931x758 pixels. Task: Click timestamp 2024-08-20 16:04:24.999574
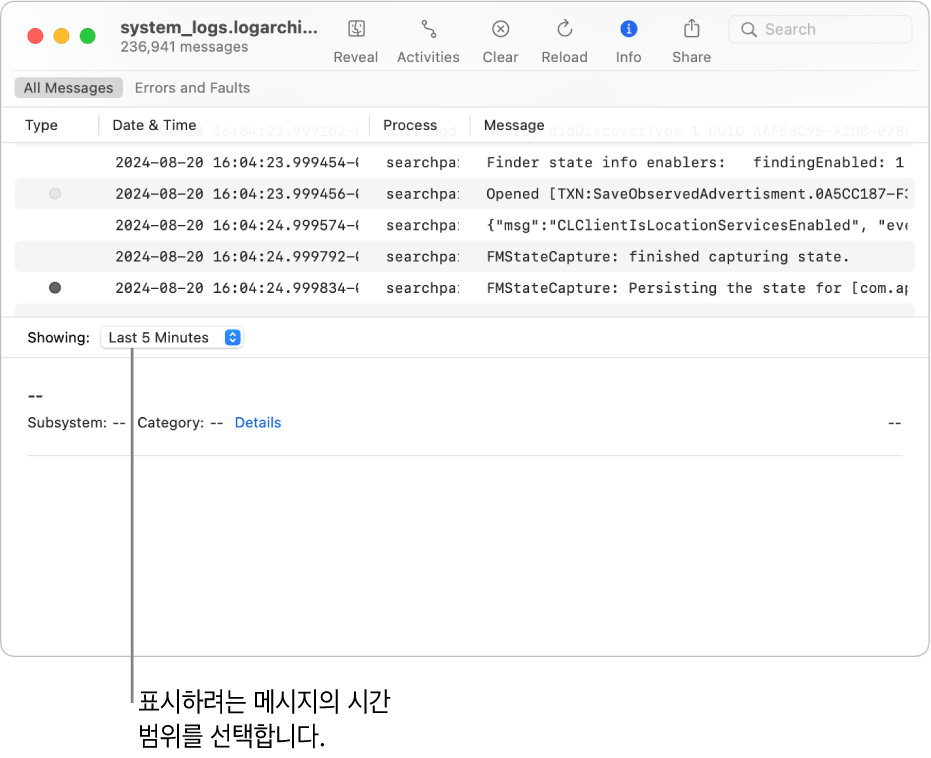237,226
